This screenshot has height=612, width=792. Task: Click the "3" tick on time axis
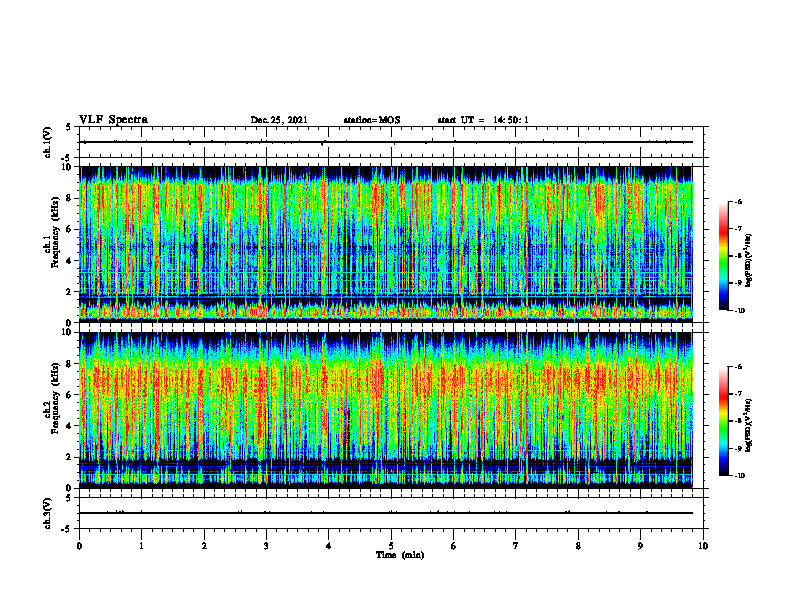coord(266,546)
